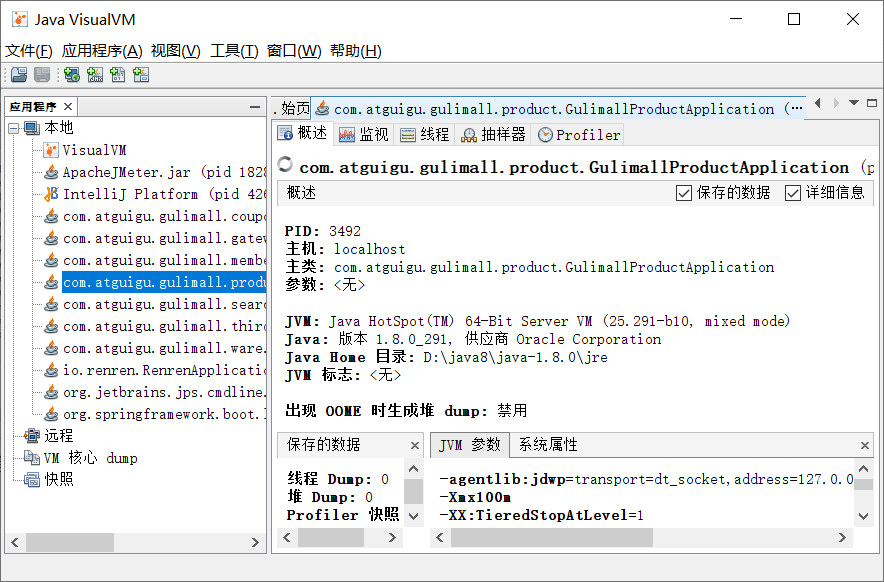Open the 窗口(W) menu
This screenshot has height=582, width=884.
[294, 51]
